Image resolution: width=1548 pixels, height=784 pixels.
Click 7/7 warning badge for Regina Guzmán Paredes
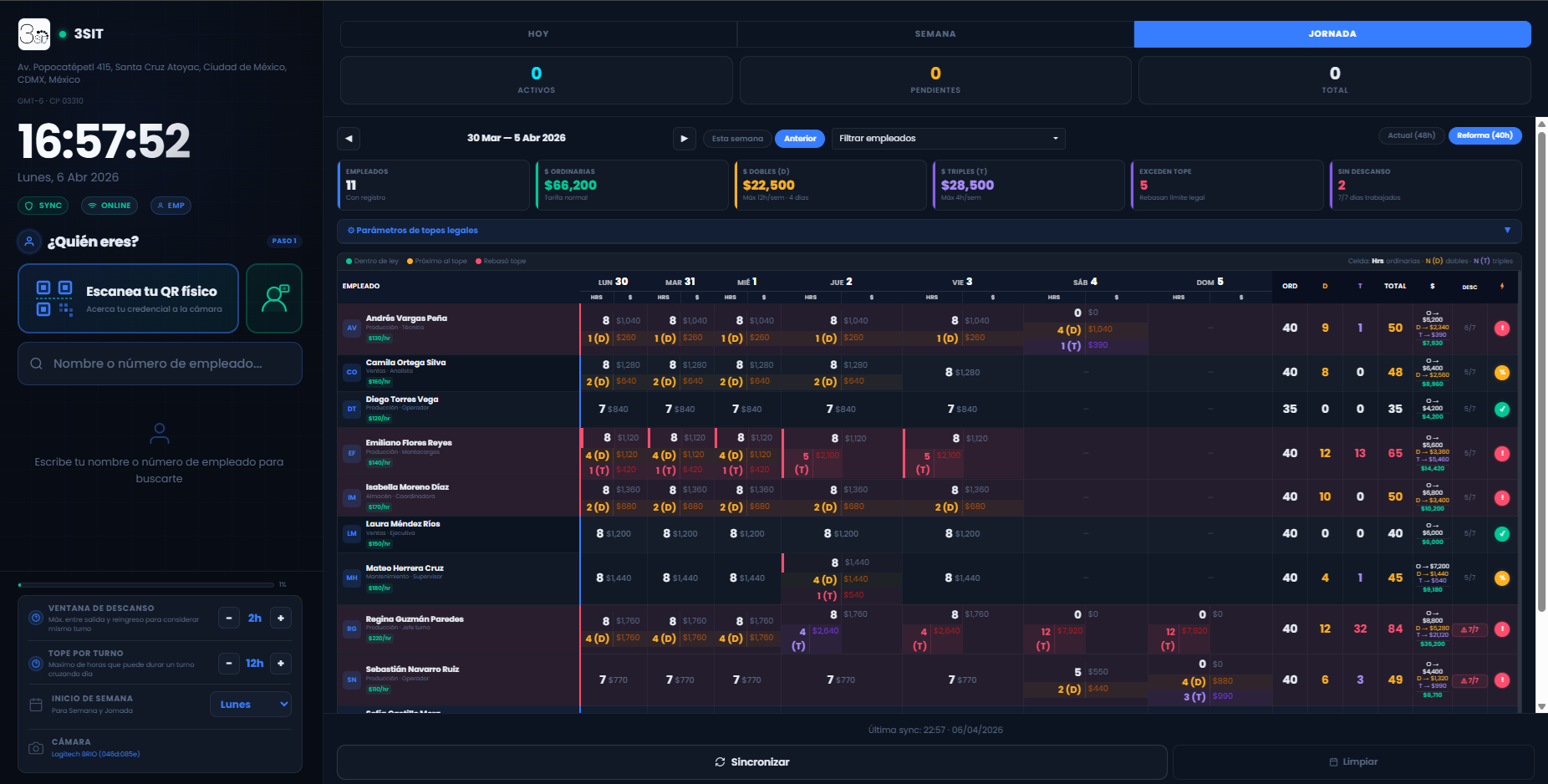1469,629
